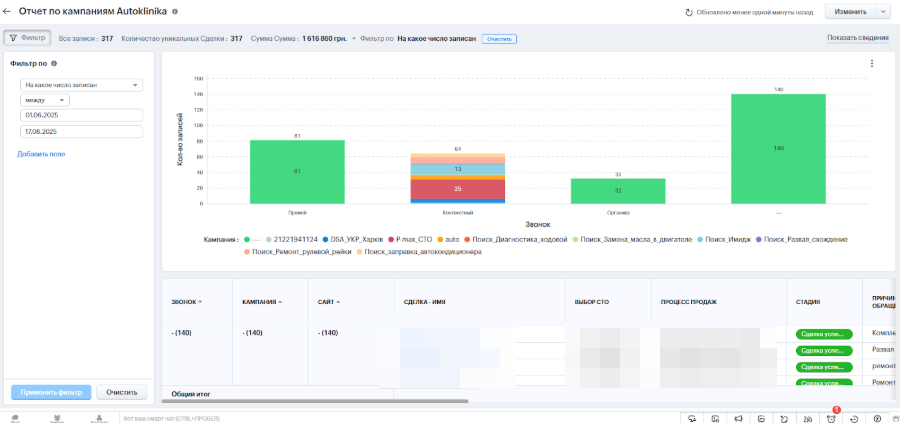
Task: Click the refresh icon near update status
Action: 689,12
